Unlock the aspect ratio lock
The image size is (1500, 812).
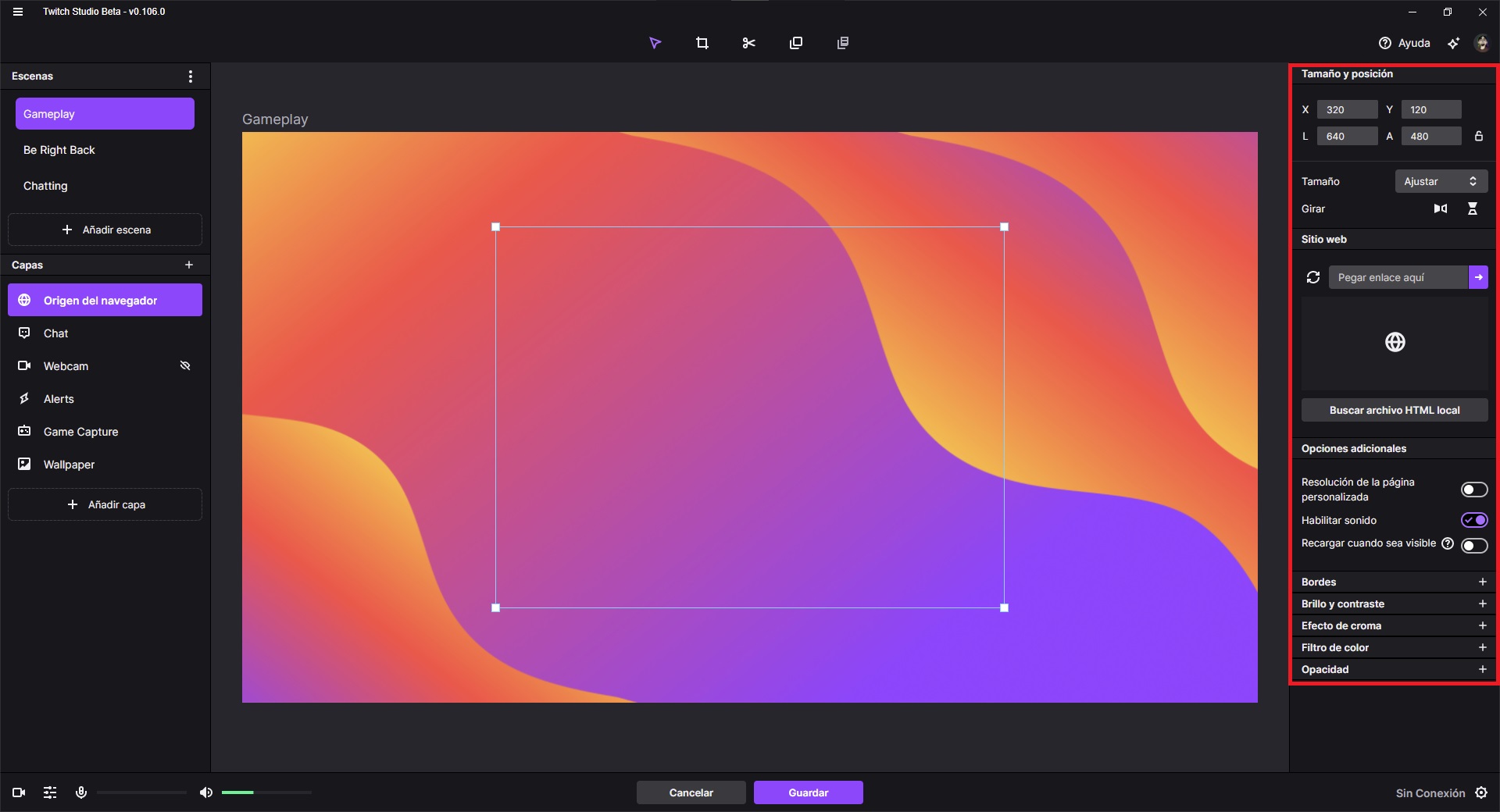[x=1478, y=136]
